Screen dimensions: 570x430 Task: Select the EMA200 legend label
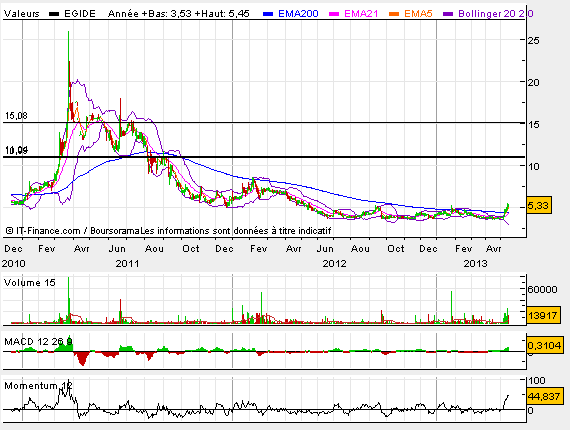point(298,14)
